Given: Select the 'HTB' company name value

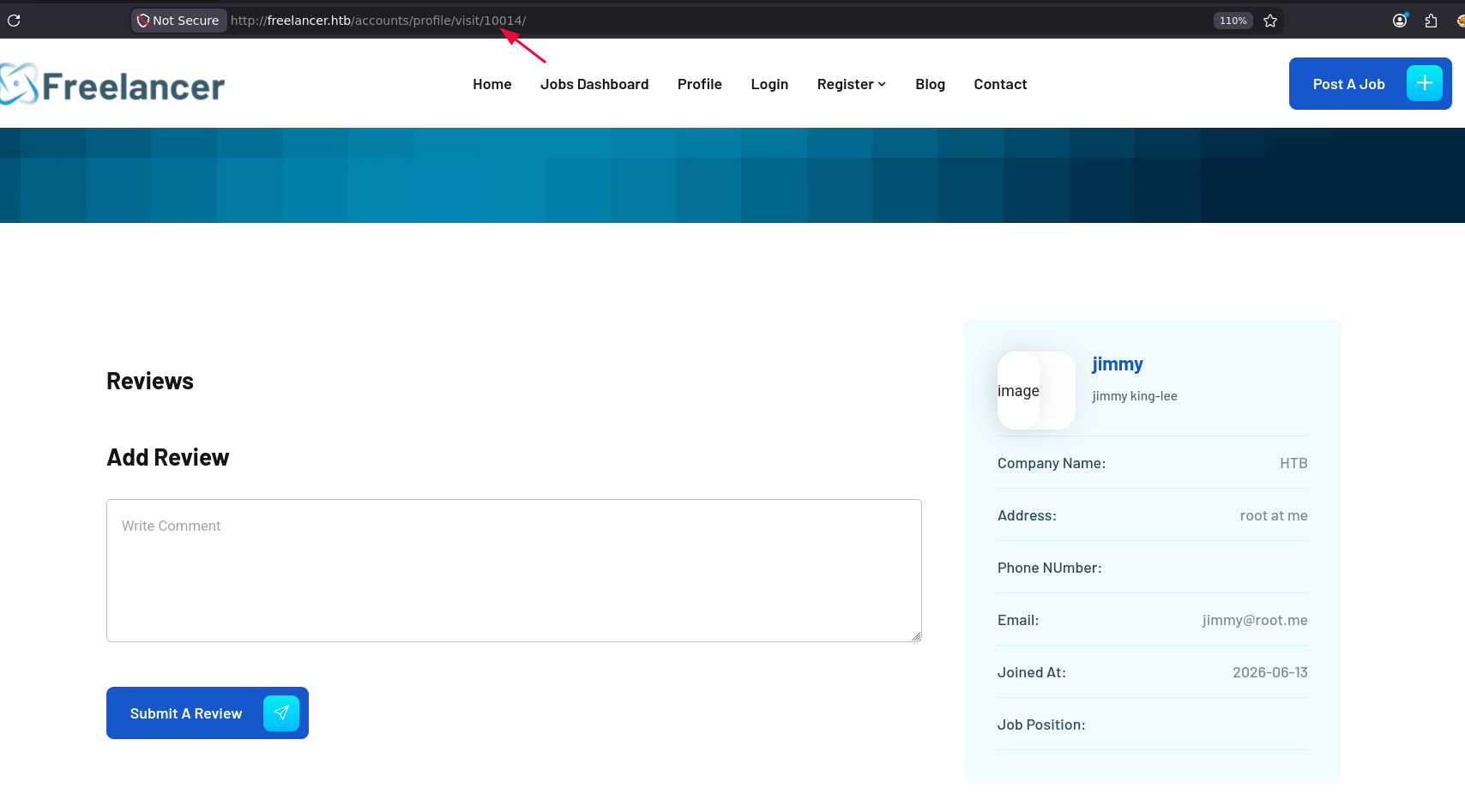Looking at the screenshot, I should 1293,463.
